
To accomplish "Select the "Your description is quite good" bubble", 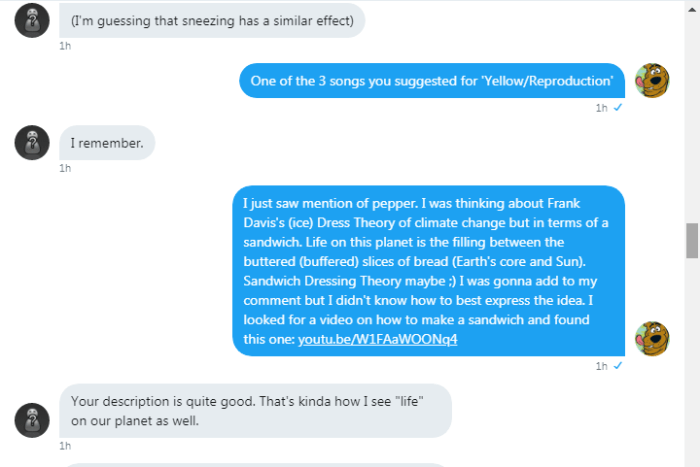I will click(x=255, y=410).
